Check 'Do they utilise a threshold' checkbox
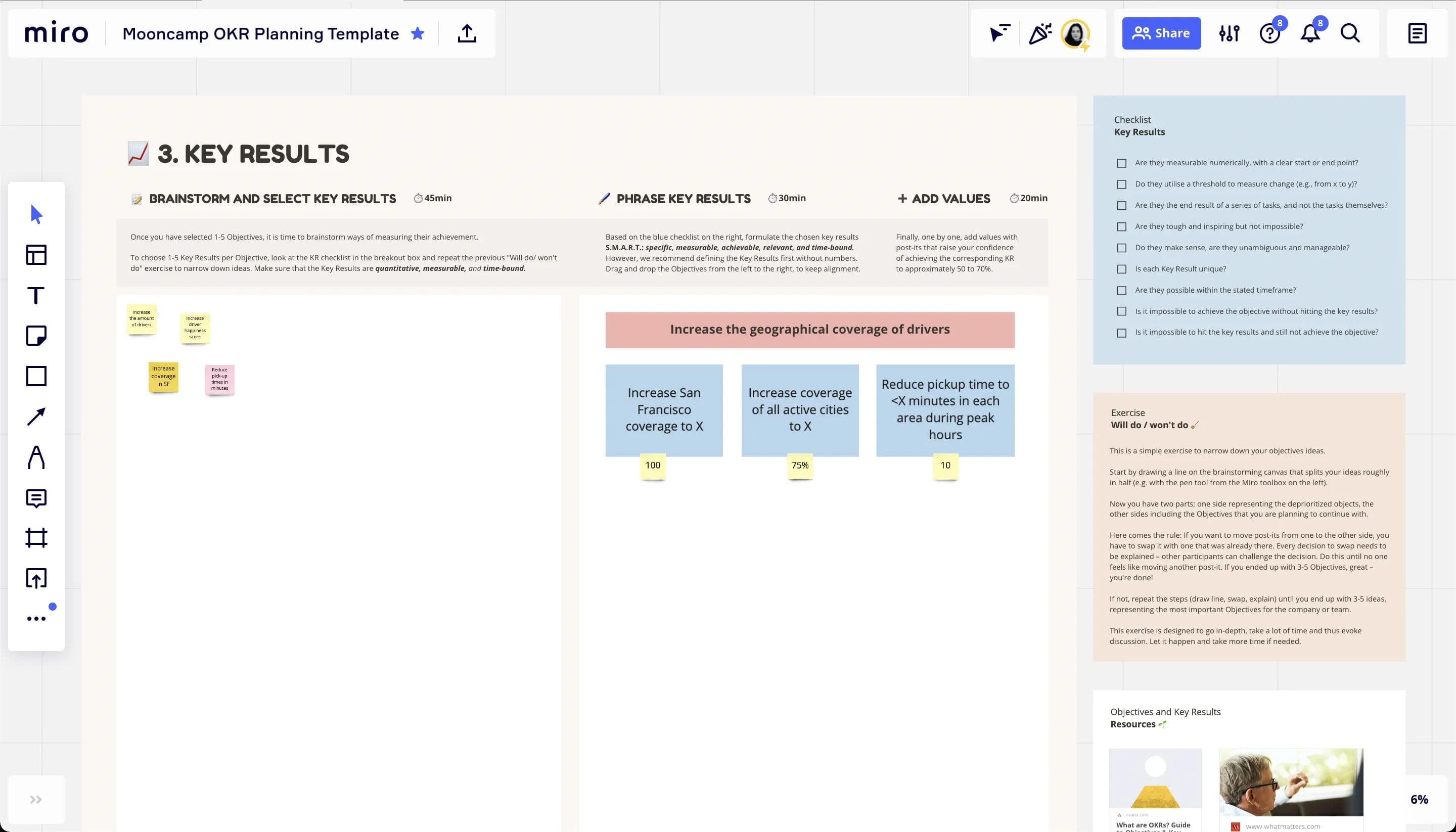The height and width of the screenshot is (832, 1456). 1122,183
